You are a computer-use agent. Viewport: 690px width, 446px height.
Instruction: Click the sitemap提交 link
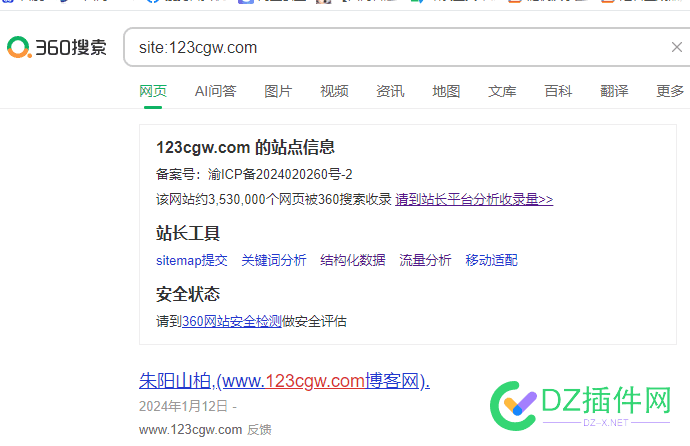pos(192,260)
